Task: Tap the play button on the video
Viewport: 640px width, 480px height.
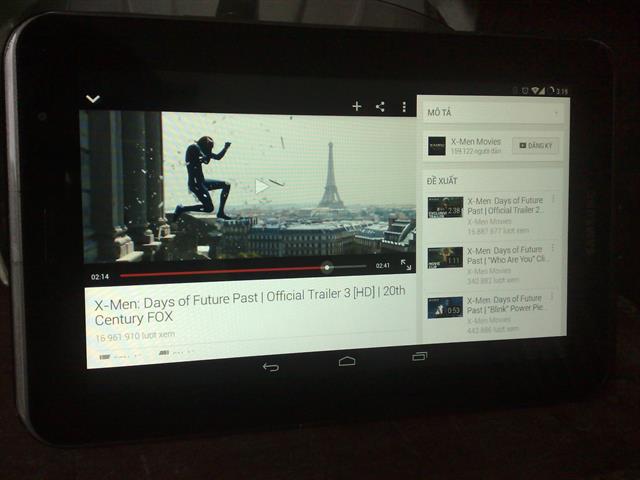Action: click(x=262, y=187)
